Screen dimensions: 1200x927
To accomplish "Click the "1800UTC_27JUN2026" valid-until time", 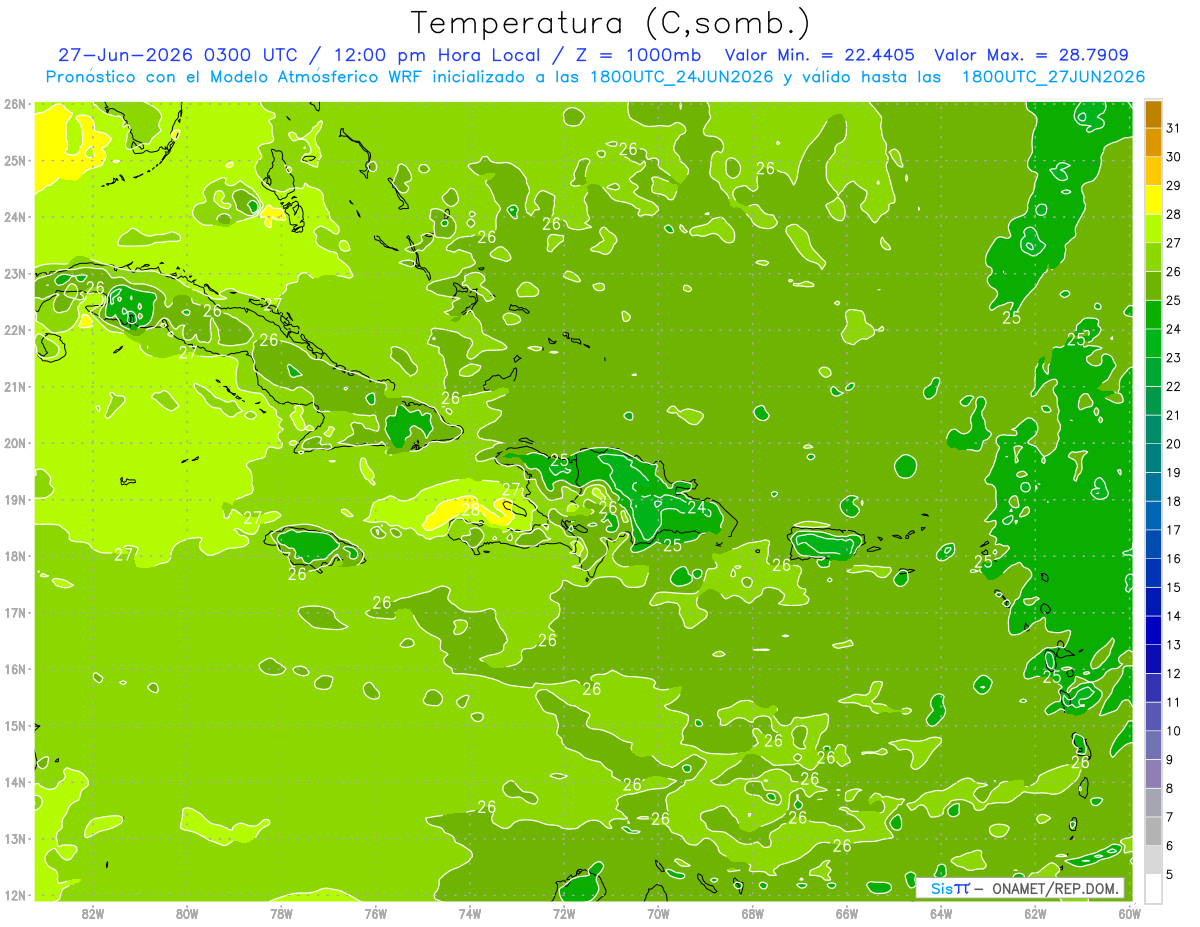I will click(x=1053, y=76).
